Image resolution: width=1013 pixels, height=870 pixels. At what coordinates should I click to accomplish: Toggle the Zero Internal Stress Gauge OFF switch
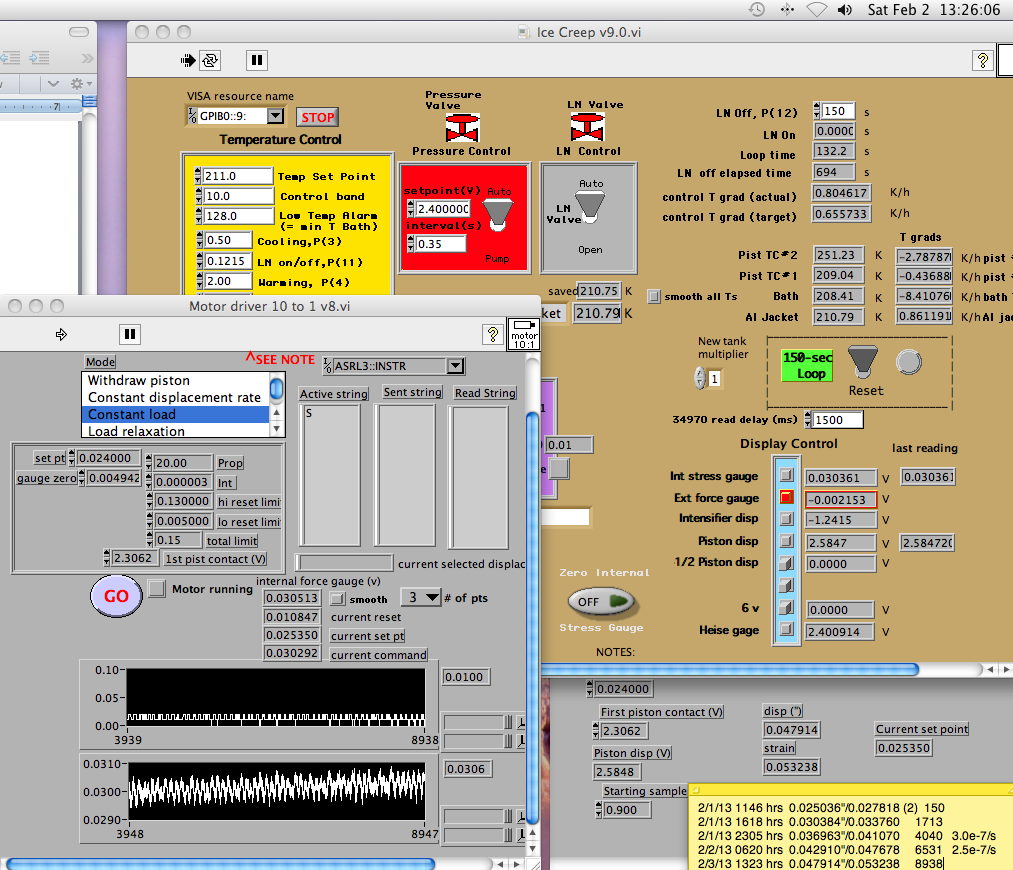(x=601, y=601)
